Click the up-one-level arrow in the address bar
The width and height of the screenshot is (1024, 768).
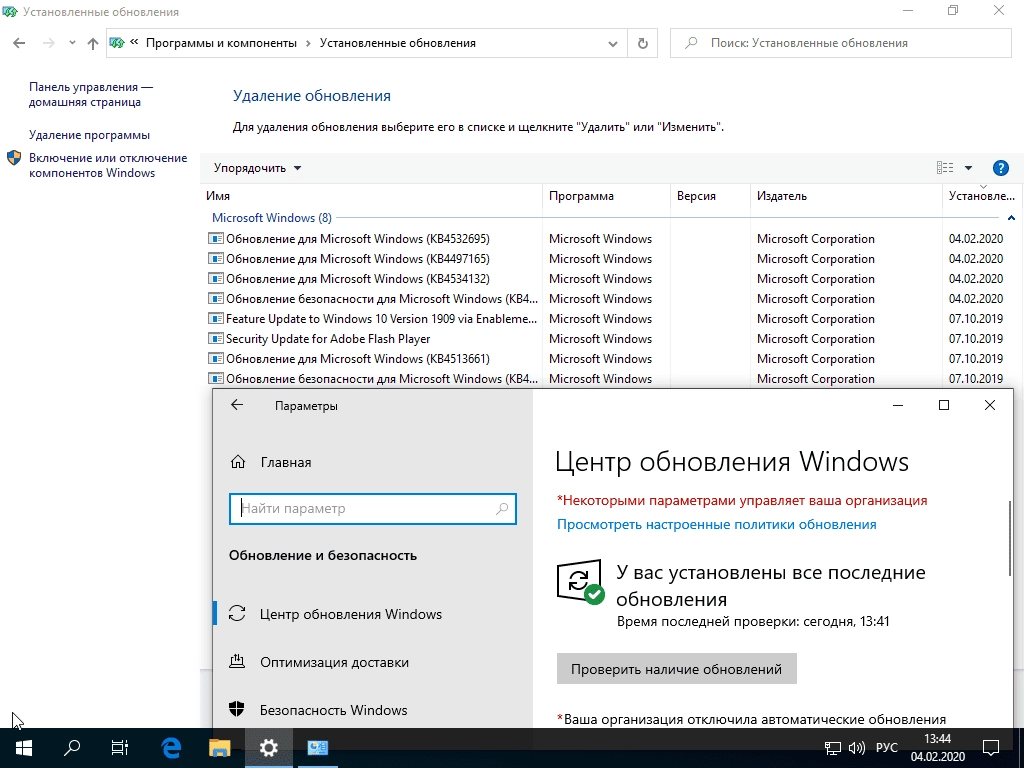point(93,43)
